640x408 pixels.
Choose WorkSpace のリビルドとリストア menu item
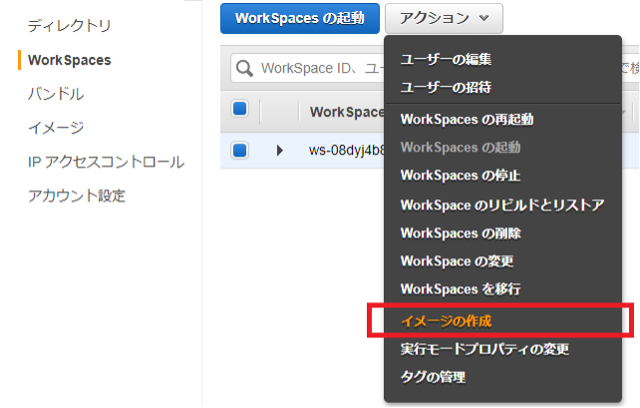click(503, 205)
